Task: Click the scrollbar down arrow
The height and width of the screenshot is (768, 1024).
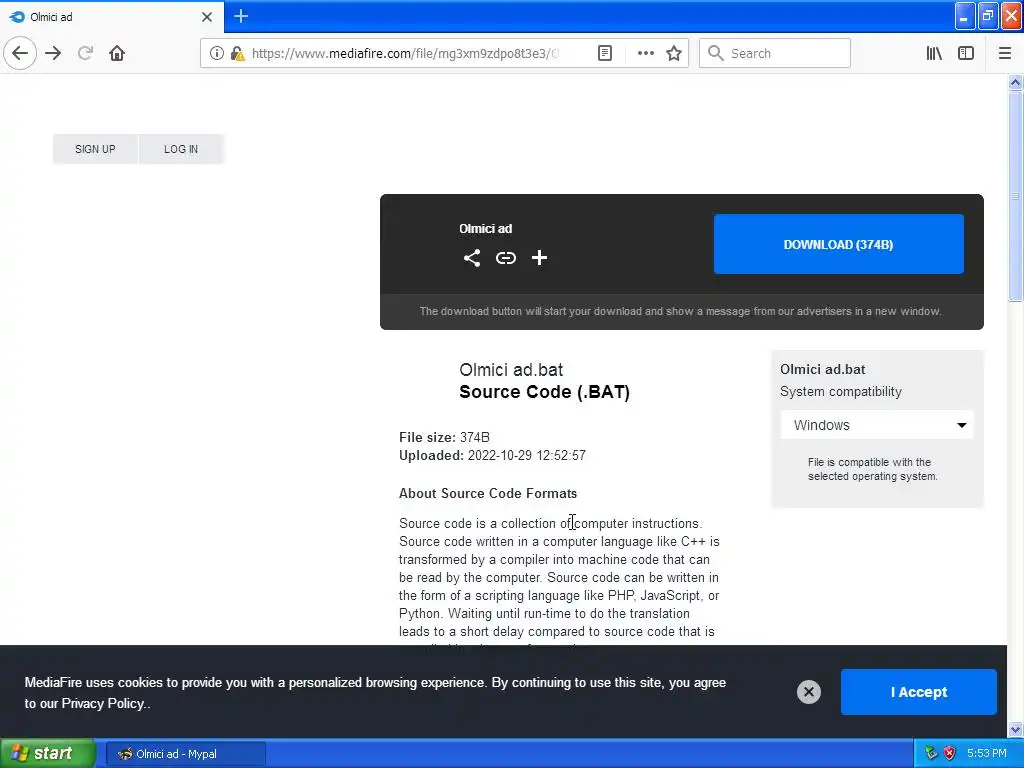Action: click(x=1015, y=729)
